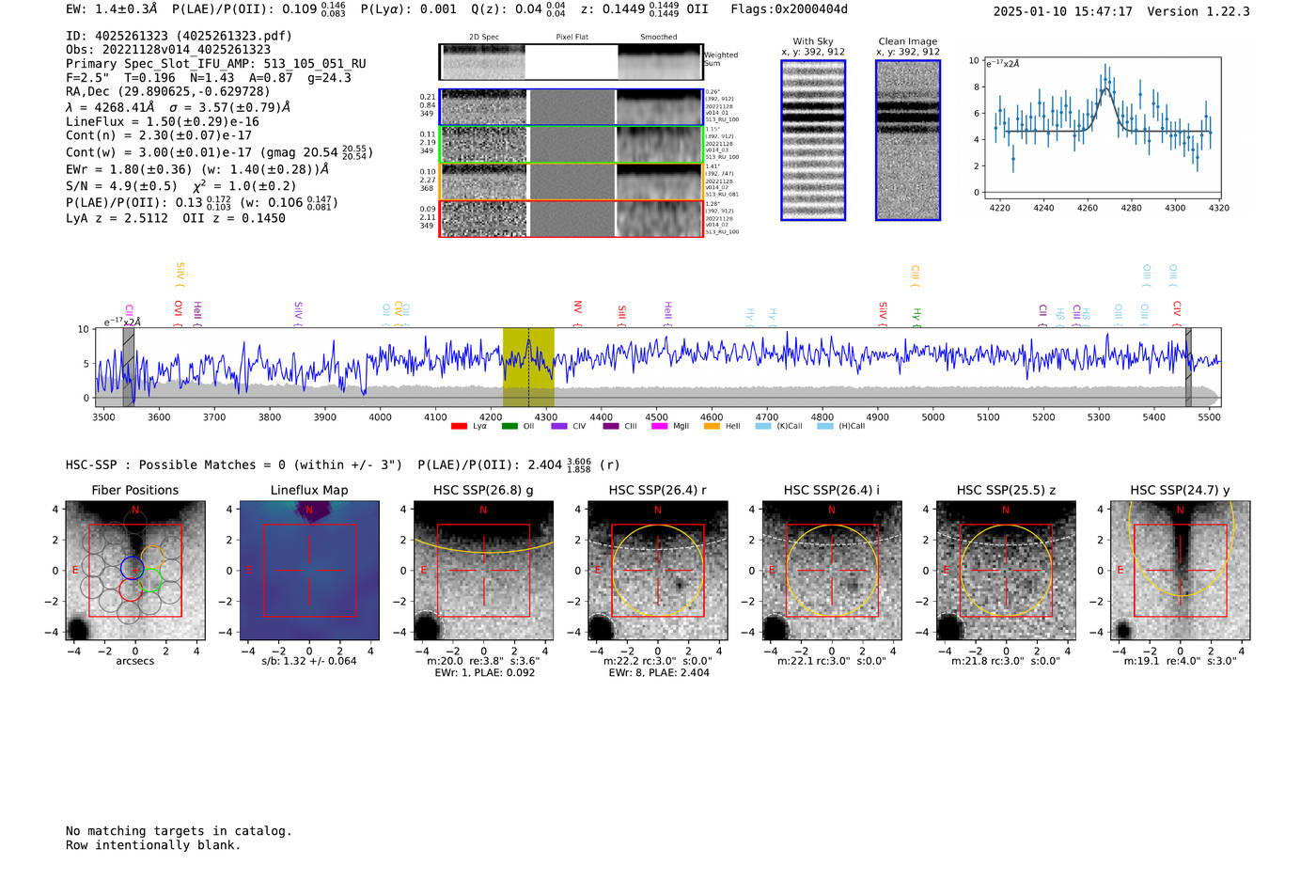1316x896 pixels.
Task: Click the green fiber circle in Fiber Positions
Action: point(150,580)
